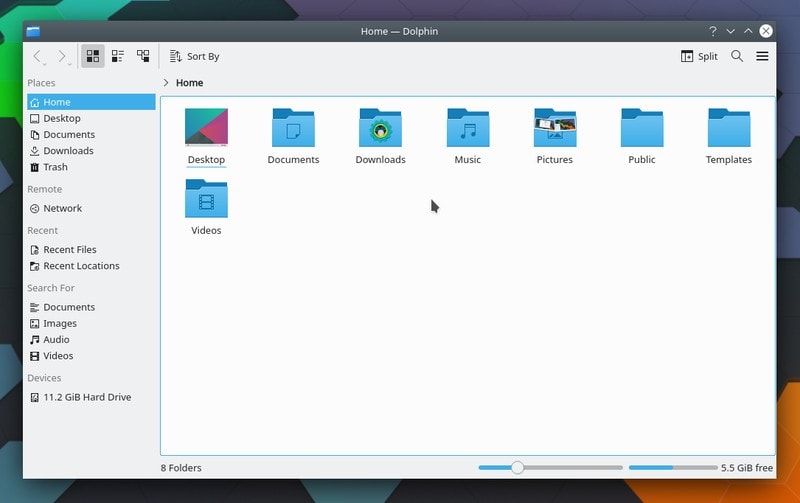Go back with the left arrow
This screenshot has height=503, width=800.
(37, 56)
